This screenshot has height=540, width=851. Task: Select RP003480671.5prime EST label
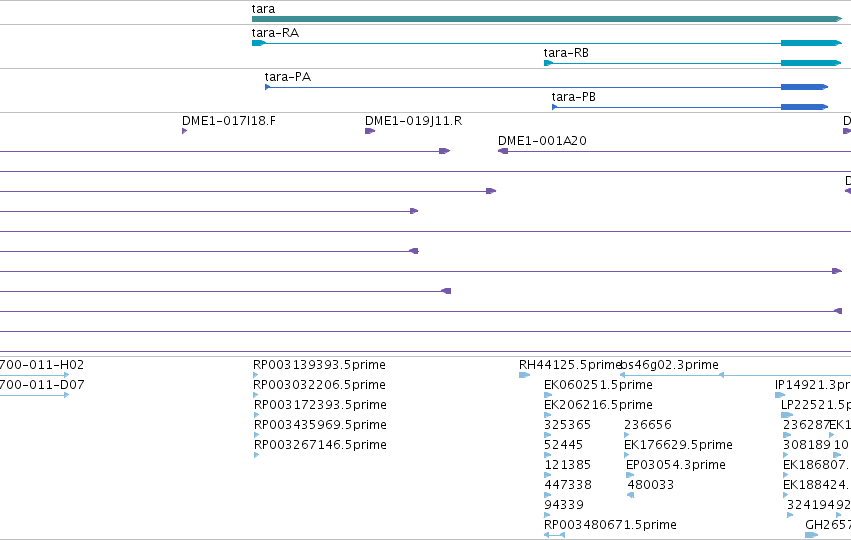click(x=610, y=525)
